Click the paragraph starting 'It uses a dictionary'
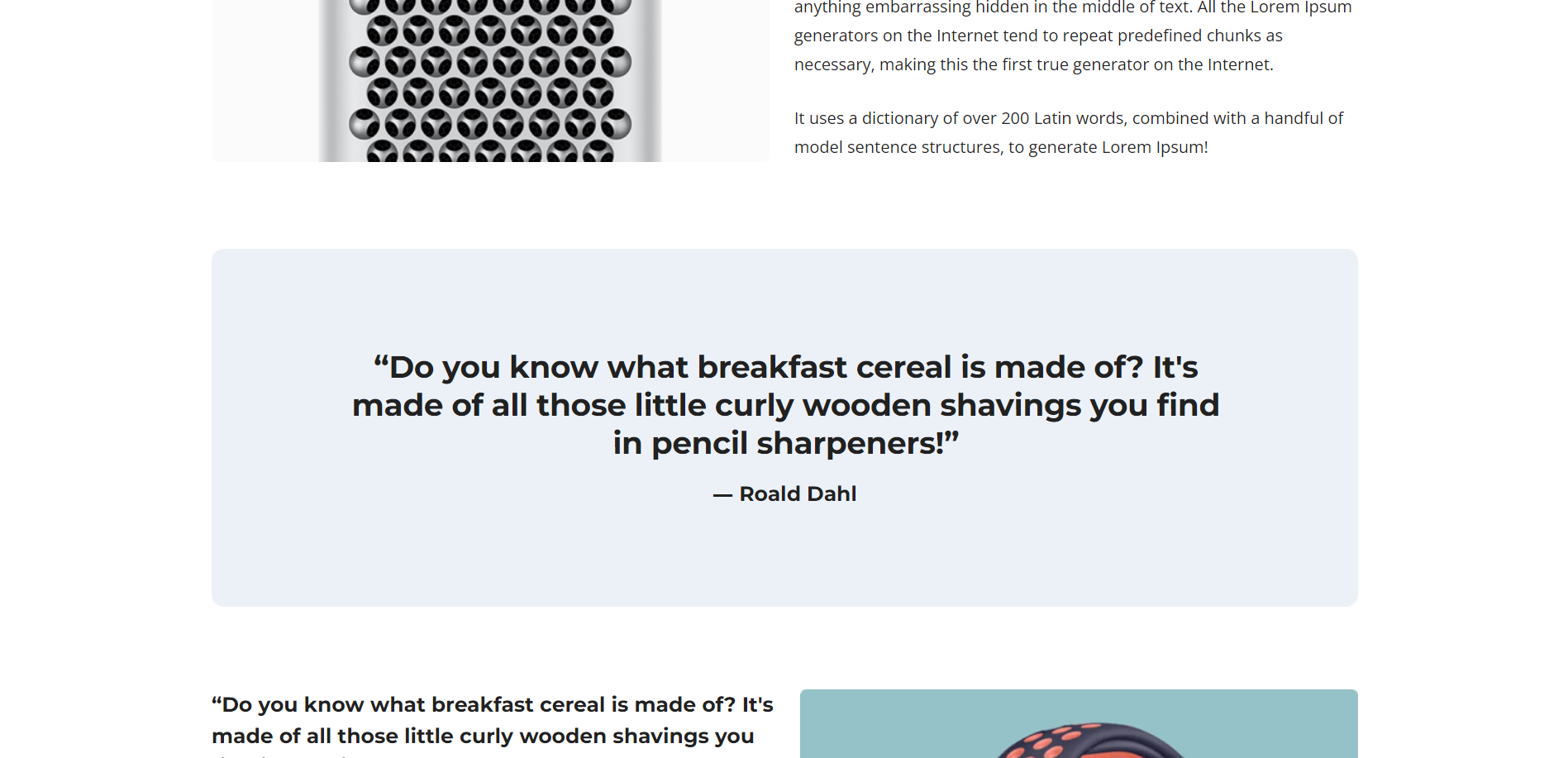This screenshot has height=758, width=1568. tap(1069, 132)
